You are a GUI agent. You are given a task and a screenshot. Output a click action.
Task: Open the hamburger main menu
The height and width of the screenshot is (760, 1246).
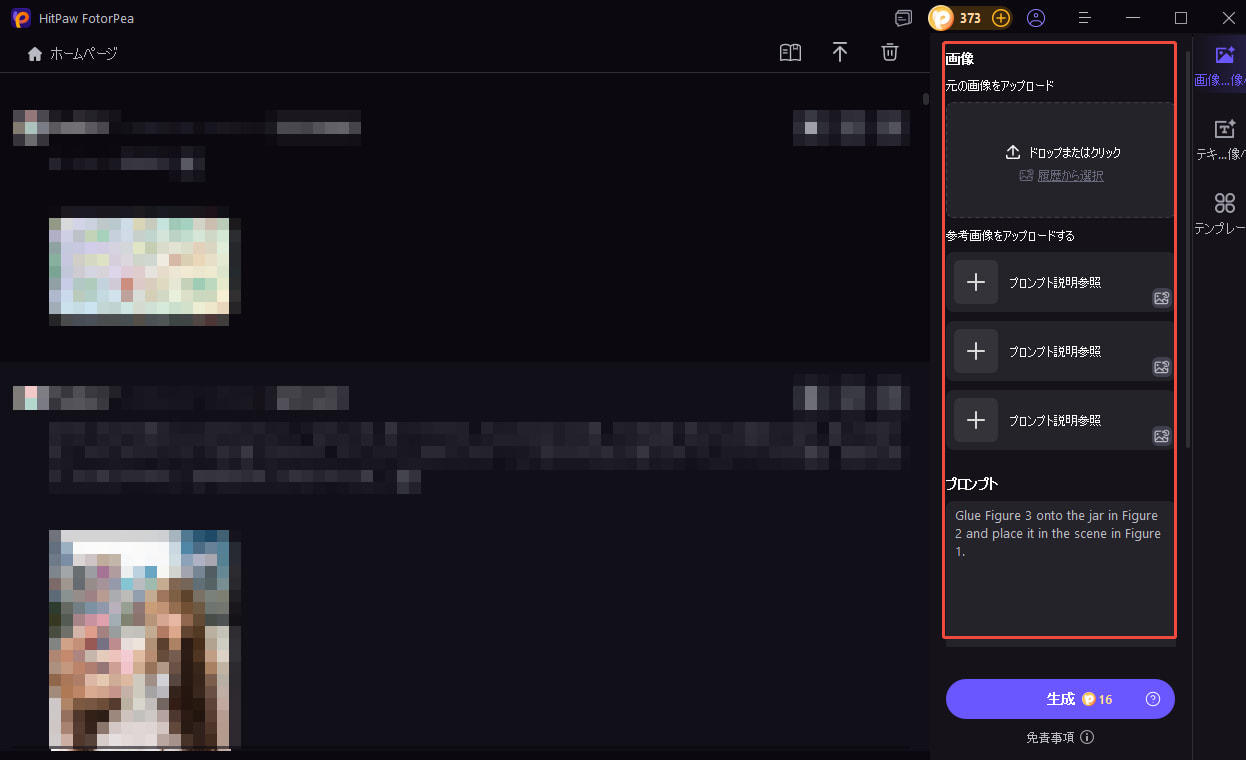click(x=1085, y=18)
